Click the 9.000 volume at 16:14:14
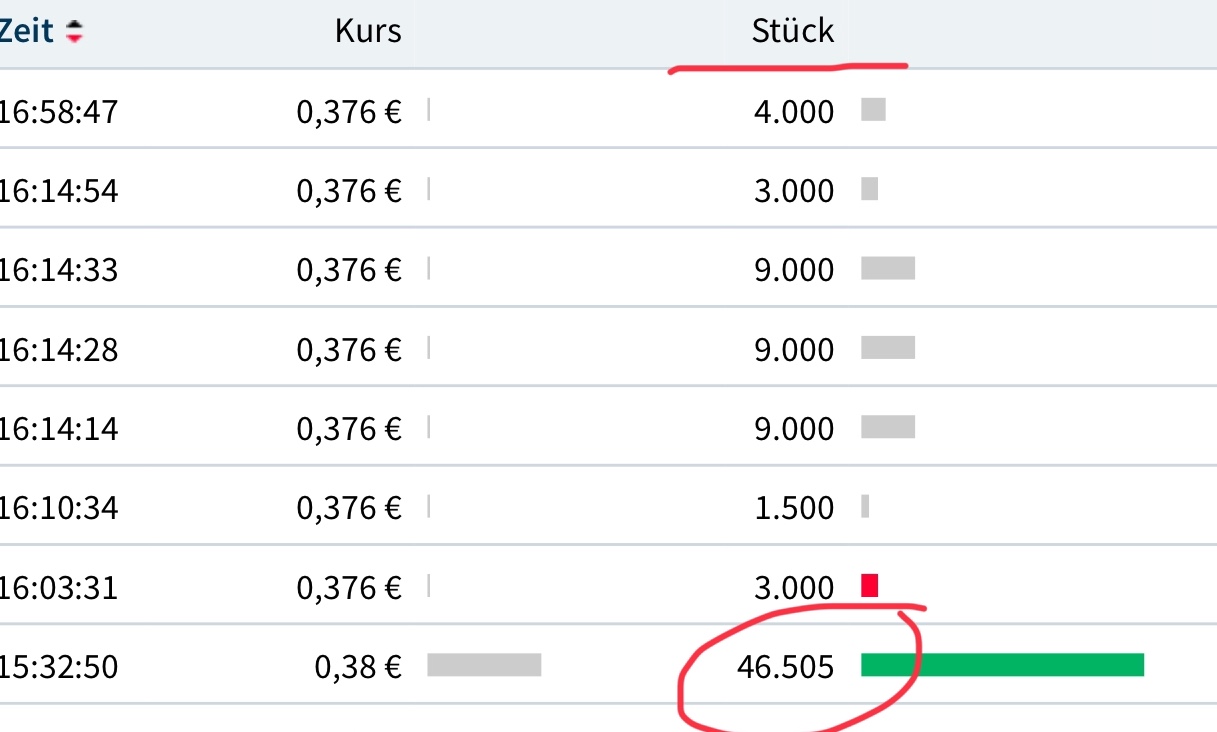This screenshot has height=732, width=1217. click(x=794, y=428)
